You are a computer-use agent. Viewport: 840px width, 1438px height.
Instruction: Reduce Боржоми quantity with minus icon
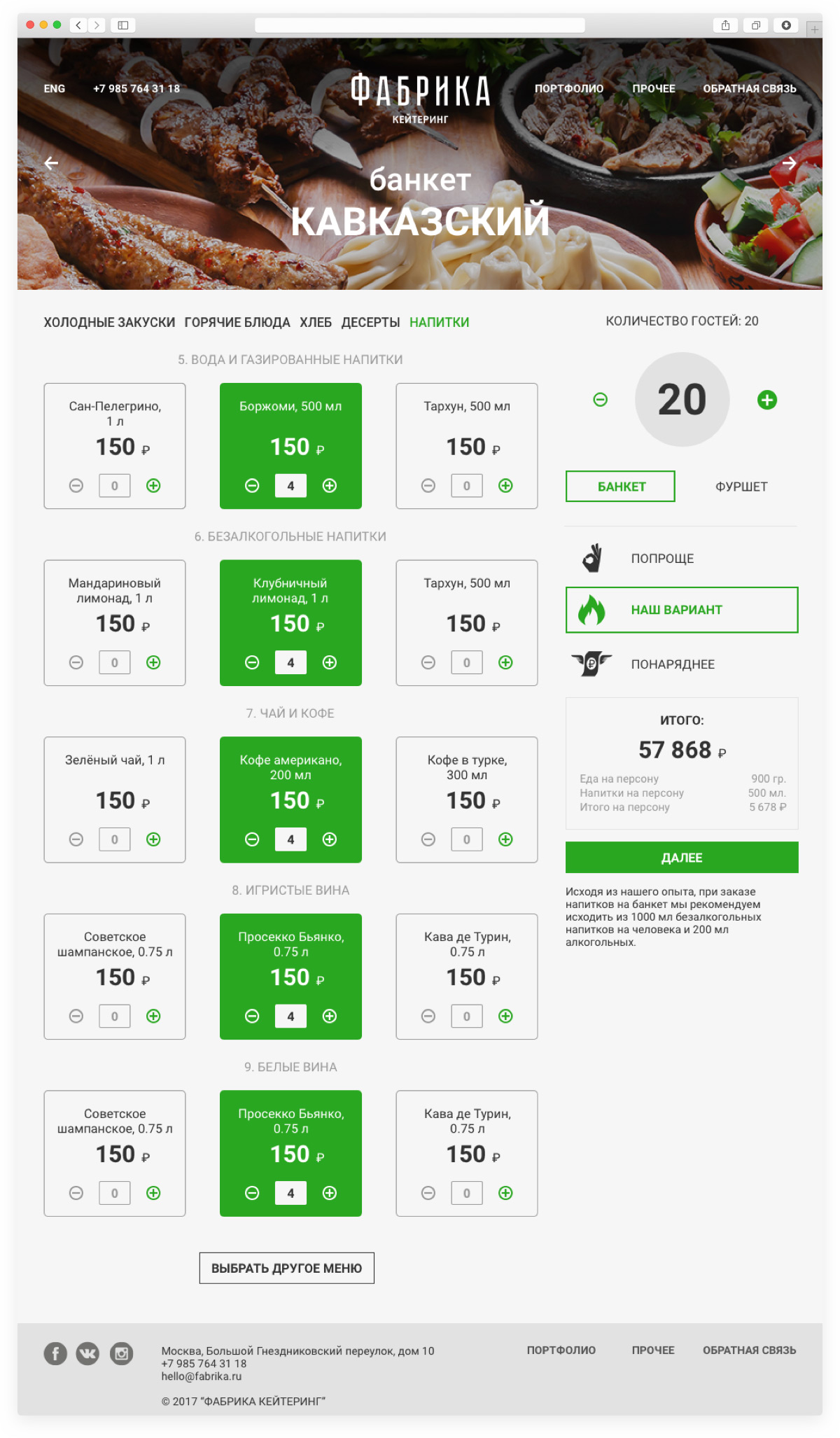pyautogui.click(x=252, y=486)
